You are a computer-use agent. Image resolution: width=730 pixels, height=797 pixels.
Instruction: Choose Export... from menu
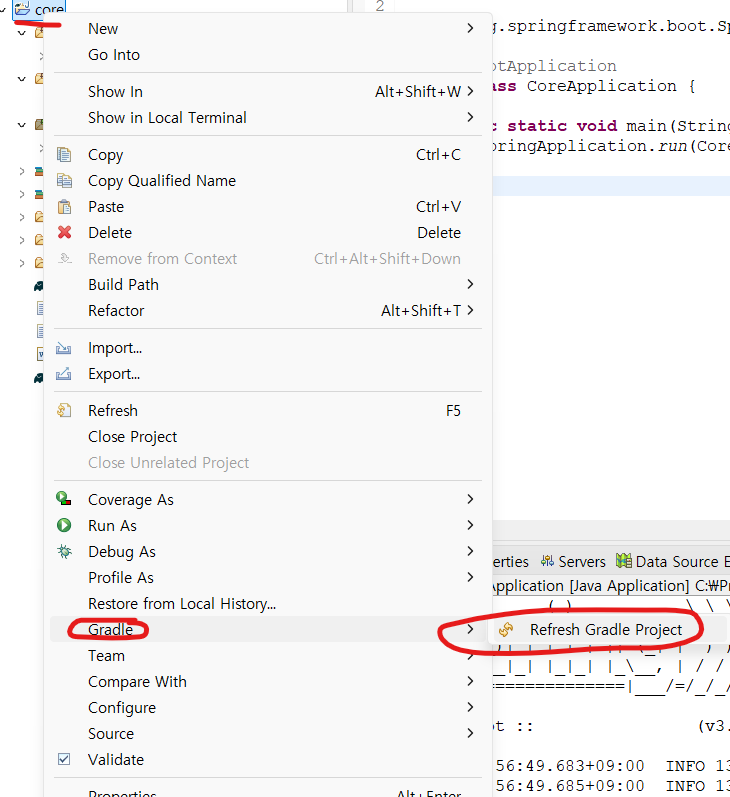click(x=267, y=374)
